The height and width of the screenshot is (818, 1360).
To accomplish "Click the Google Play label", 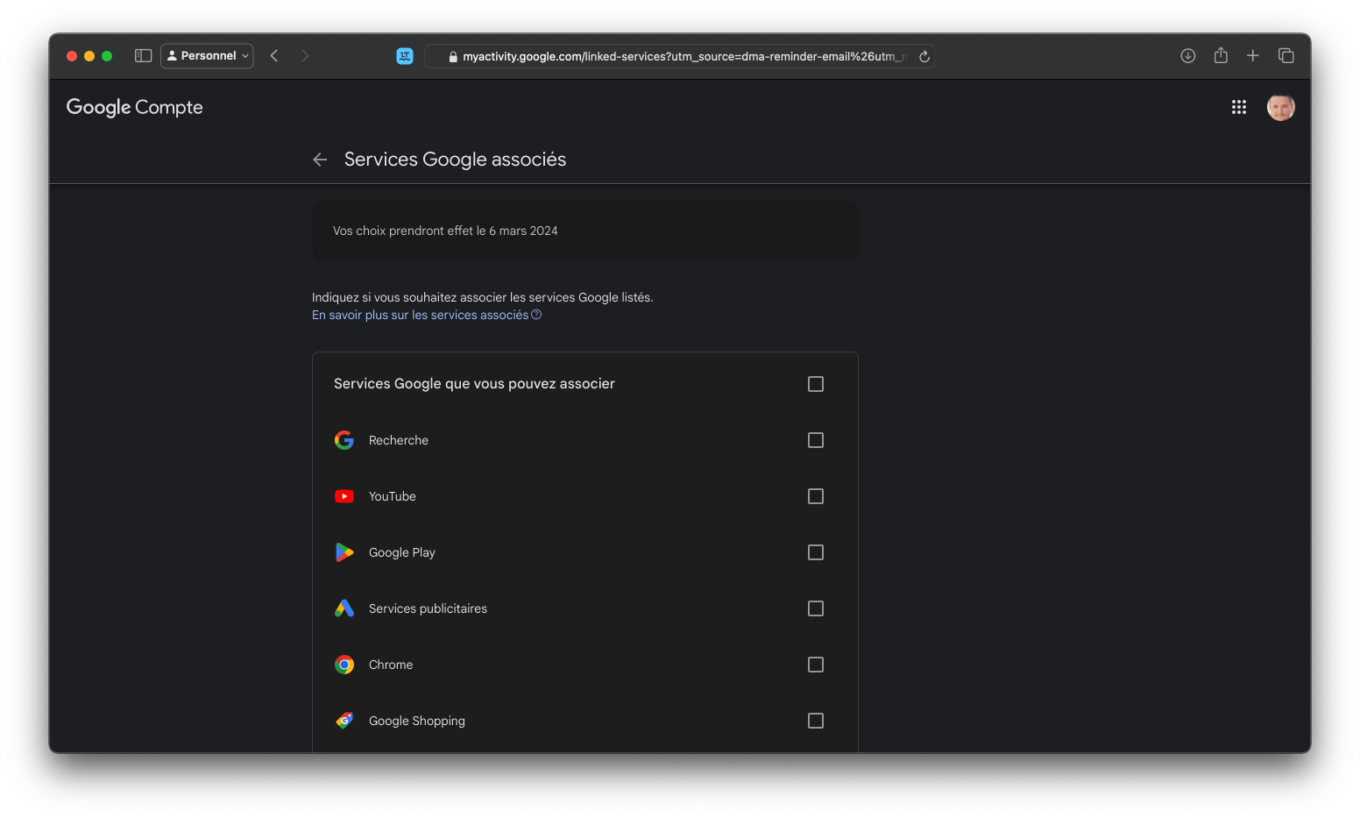I will point(402,552).
